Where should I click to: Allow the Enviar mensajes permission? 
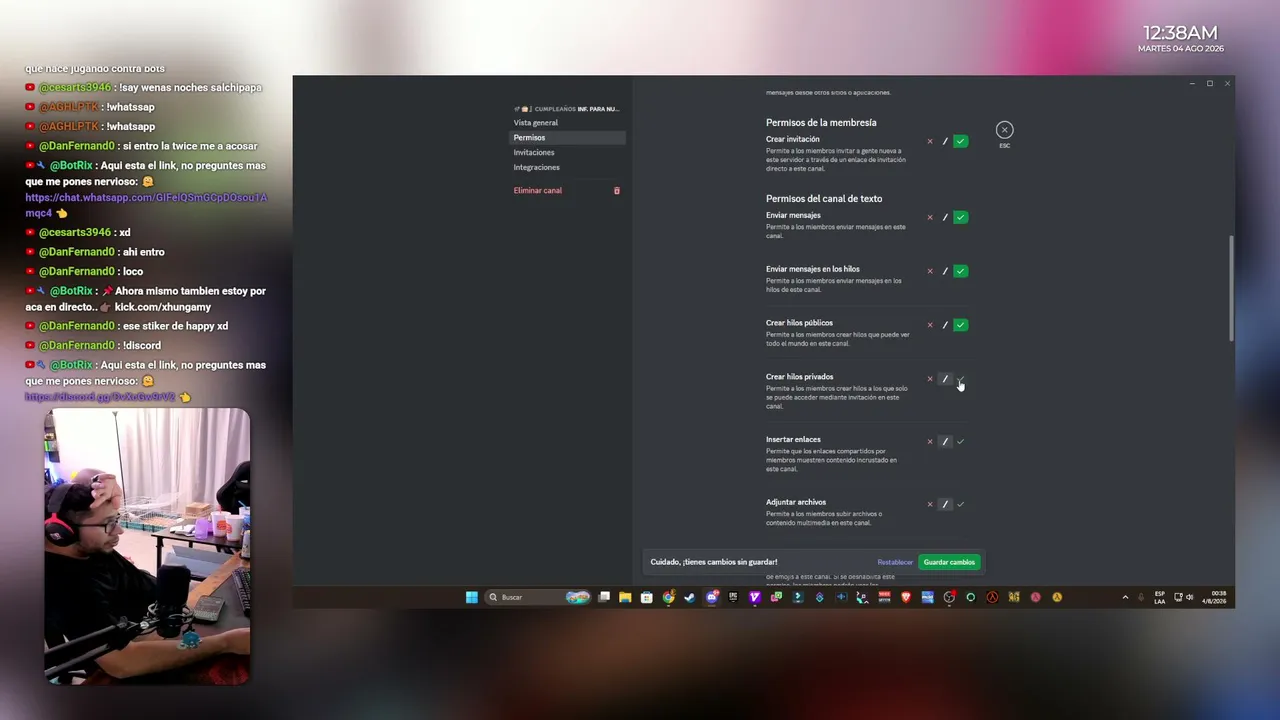pos(960,217)
